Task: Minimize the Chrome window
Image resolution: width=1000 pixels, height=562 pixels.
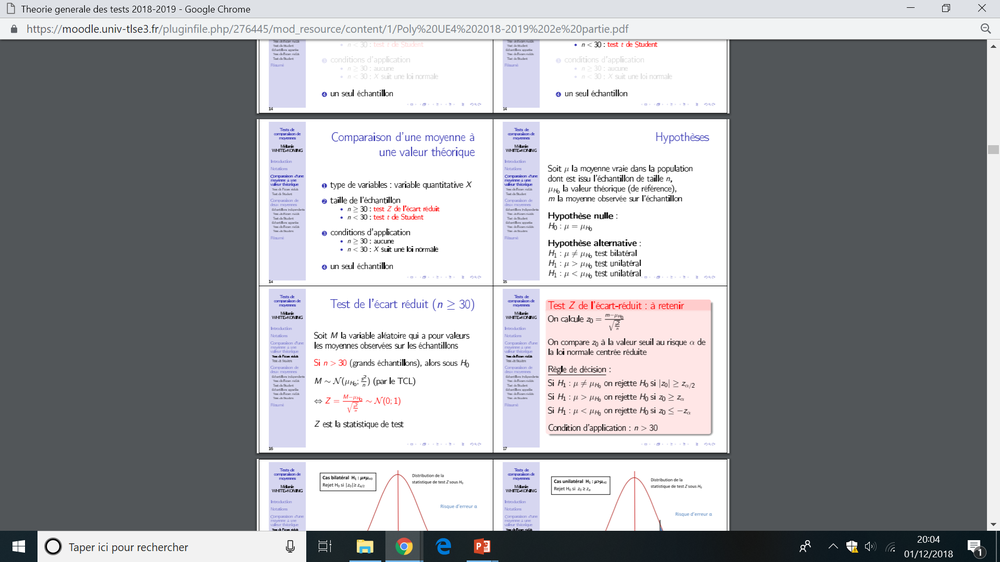Action: [x=911, y=8]
